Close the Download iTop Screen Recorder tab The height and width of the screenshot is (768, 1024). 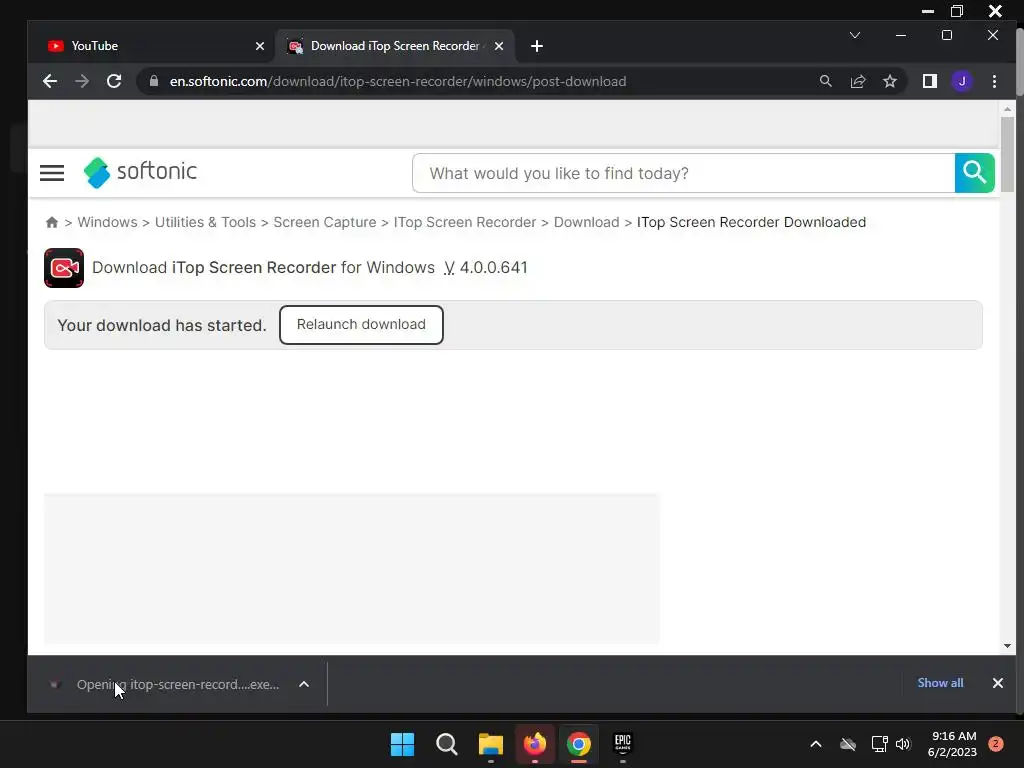[499, 46]
